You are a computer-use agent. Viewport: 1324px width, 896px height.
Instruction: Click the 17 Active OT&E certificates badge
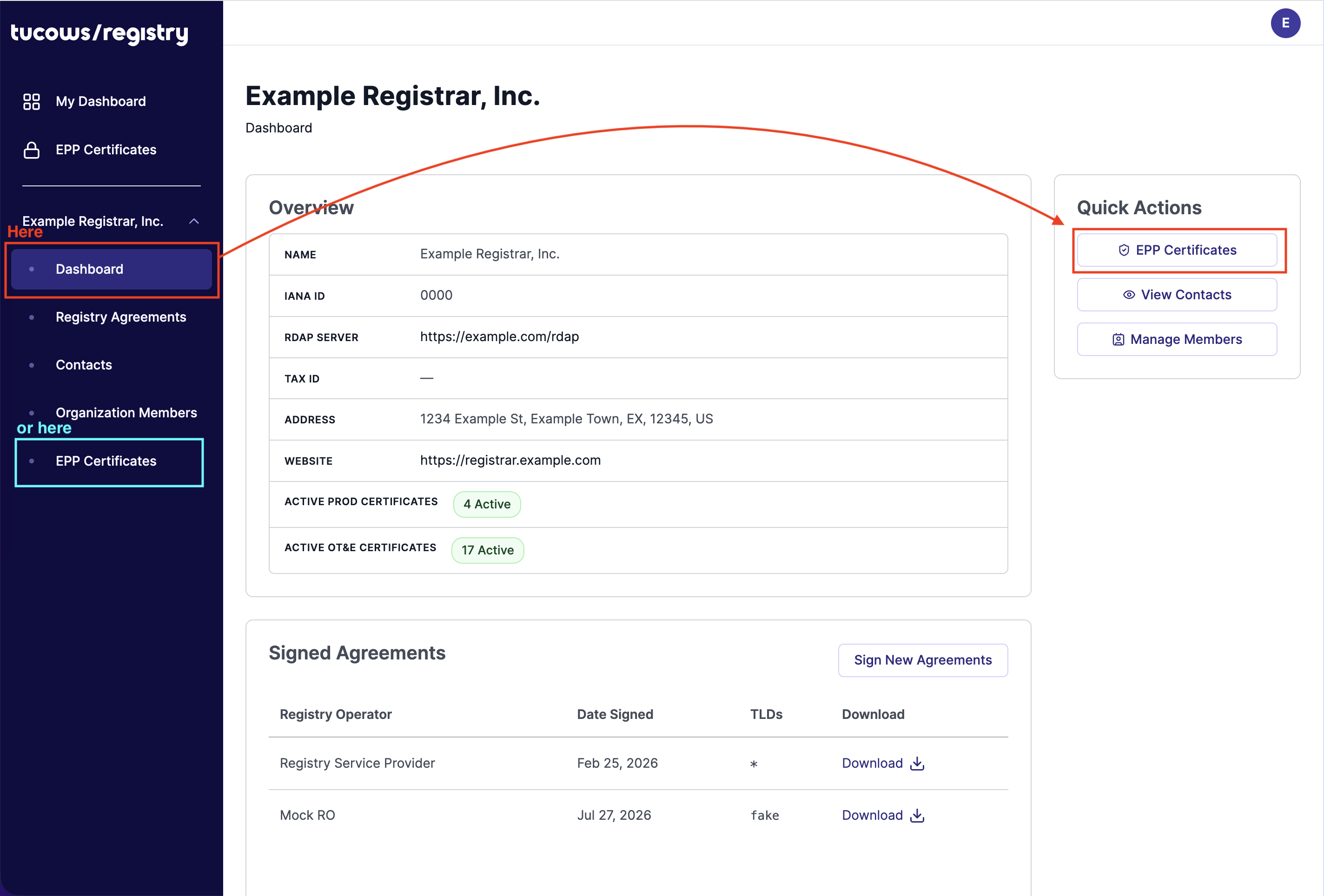point(487,550)
